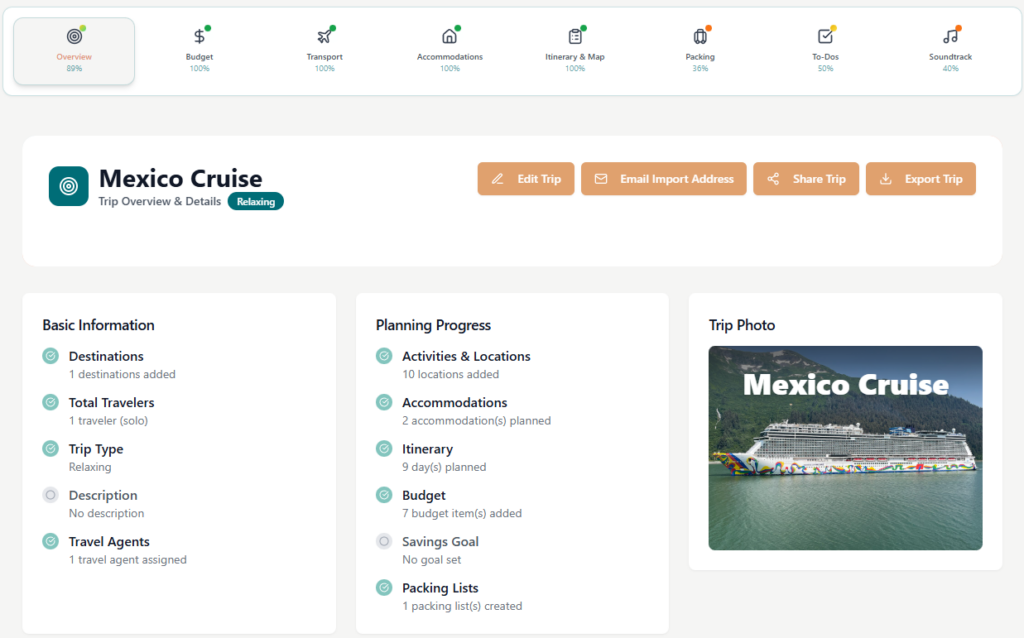Click the Share Trip button
Image resolution: width=1024 pixels, height=638 pixels.
tap(806, 179)
